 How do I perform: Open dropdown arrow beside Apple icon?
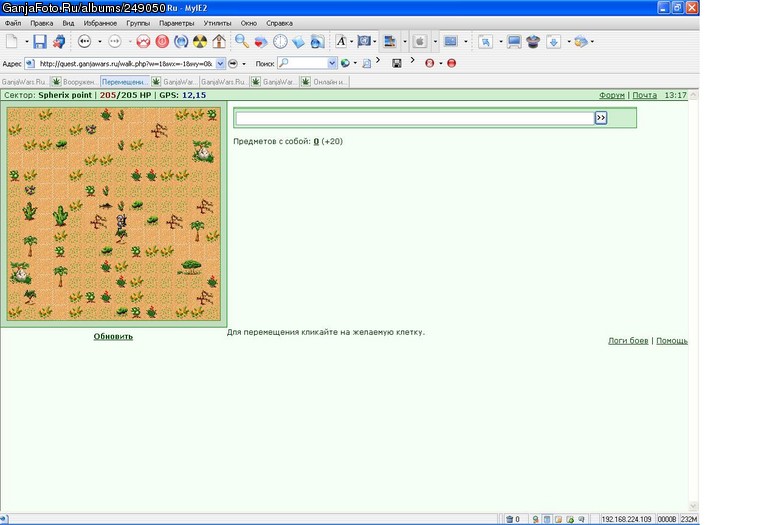(435, 42)
